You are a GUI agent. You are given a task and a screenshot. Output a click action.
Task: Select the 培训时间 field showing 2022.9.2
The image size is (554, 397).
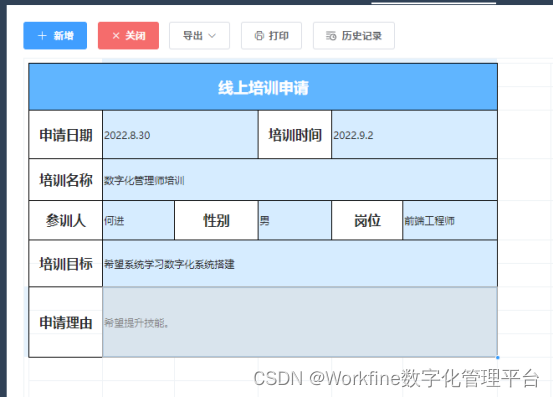click(x=414, y=135)
